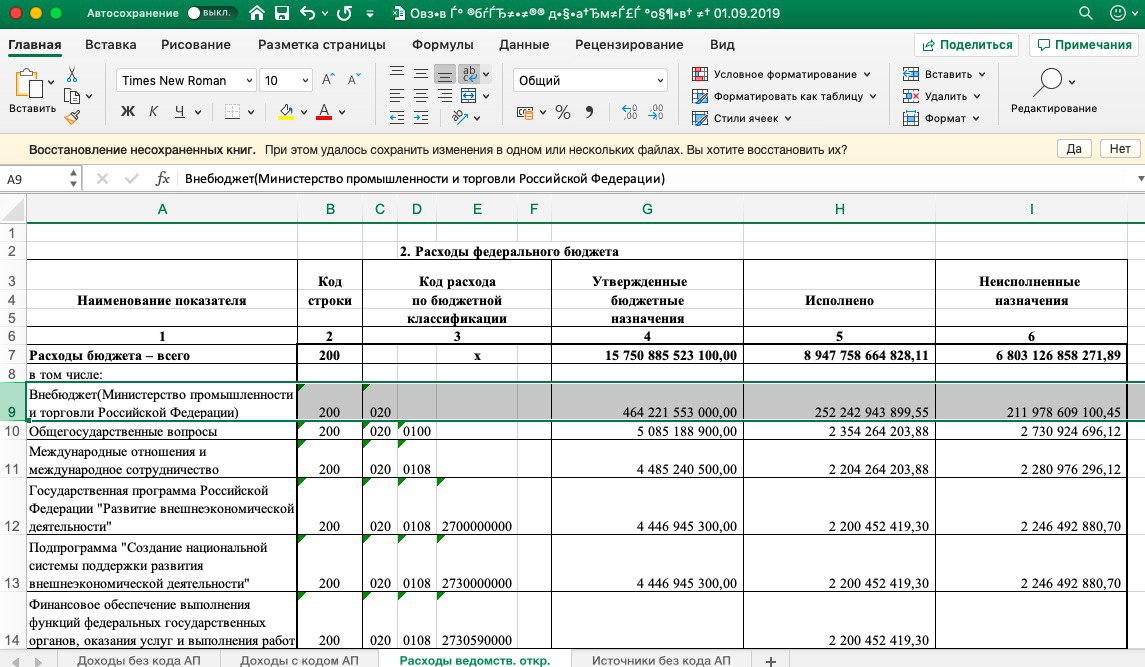This screenshot has width=1145, height=667.
Task: Open the Редактирование group button
Action: pos(1054,91)
